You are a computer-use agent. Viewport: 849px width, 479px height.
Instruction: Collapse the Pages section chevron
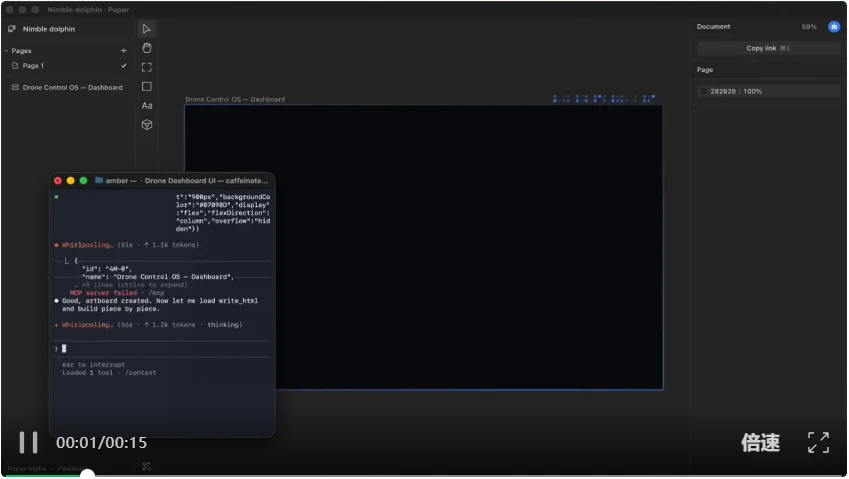pos(6,50)
